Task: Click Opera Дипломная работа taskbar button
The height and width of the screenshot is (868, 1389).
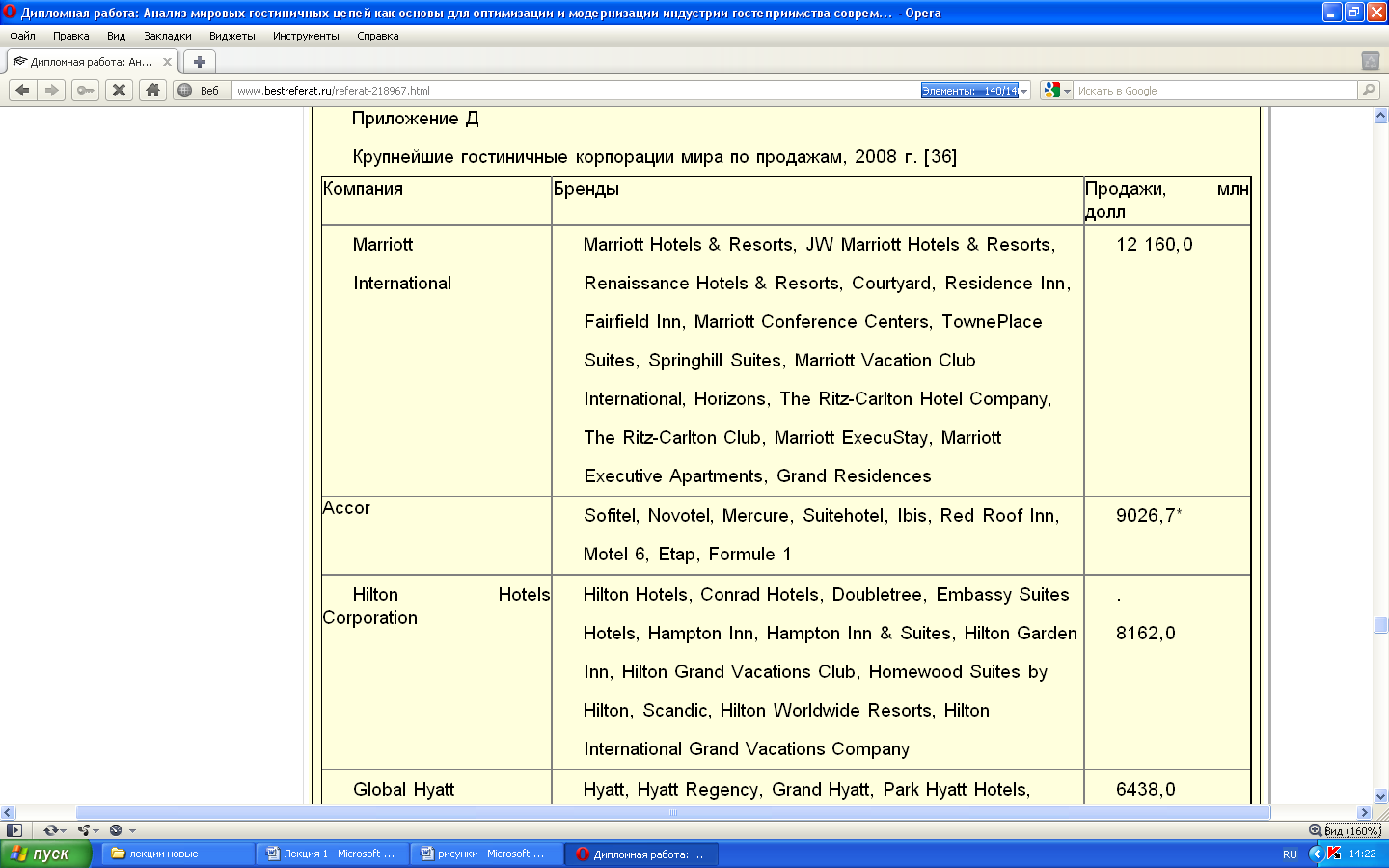Action: pyautogui.click(x=642, y=854)
